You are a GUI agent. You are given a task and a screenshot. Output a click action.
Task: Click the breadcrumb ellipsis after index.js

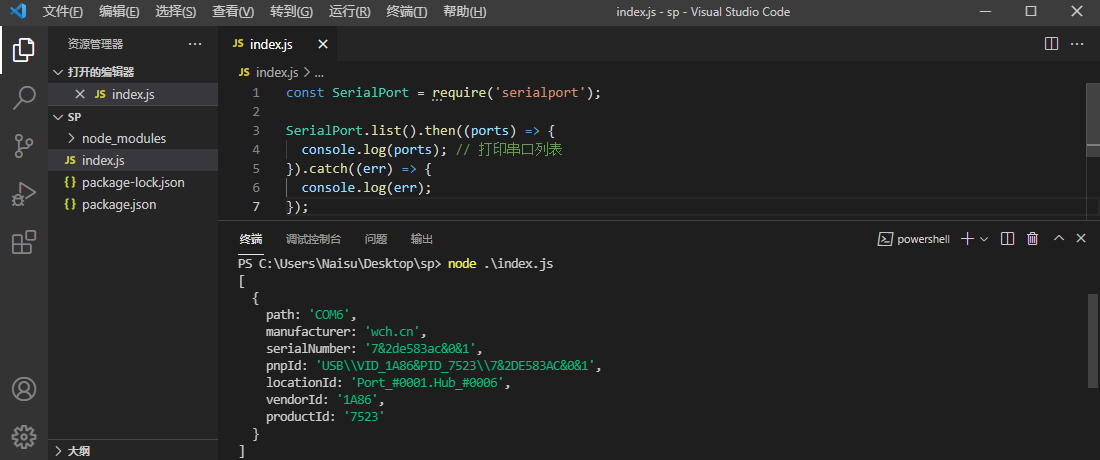pyautogui.click(x=318, y=72)
